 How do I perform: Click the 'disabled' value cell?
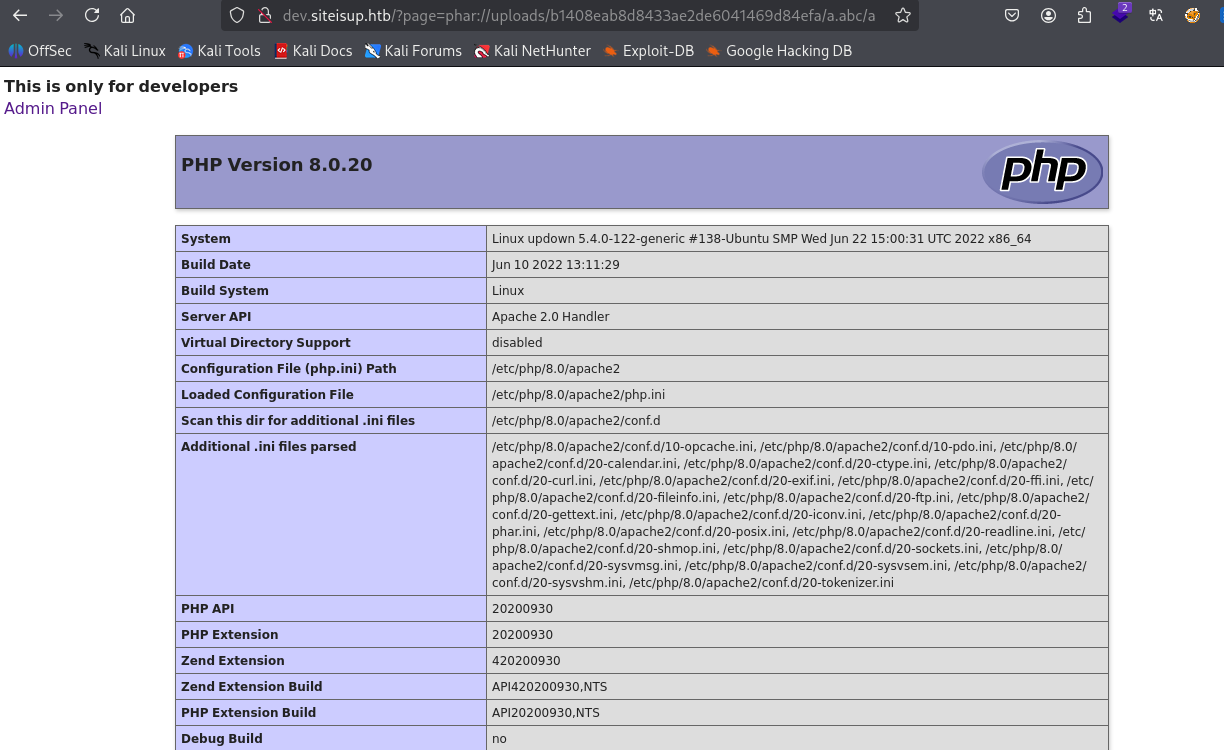click(797, 343)
